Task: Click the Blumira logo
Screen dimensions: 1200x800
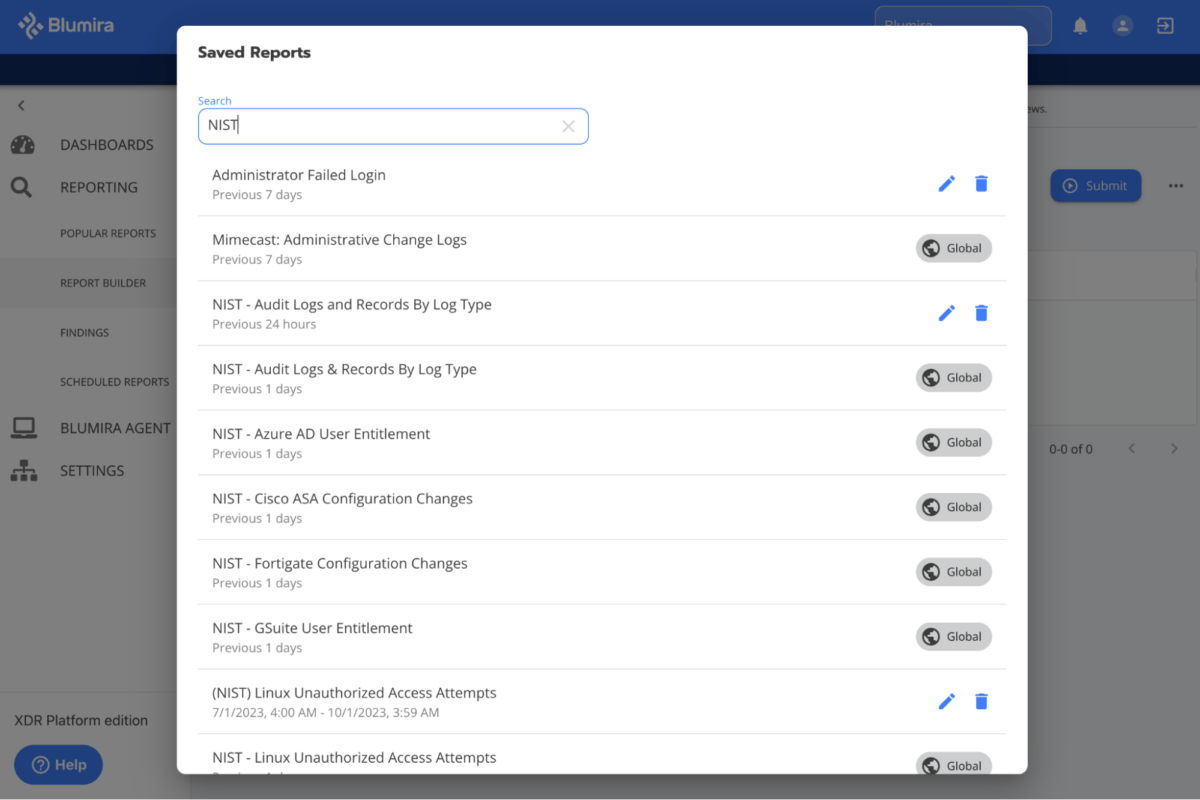Action: click(65, 25)
